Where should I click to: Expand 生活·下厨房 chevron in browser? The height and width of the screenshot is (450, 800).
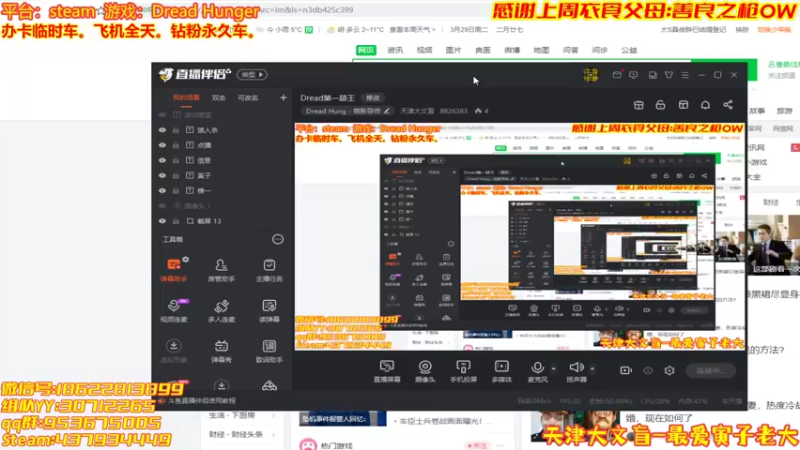pos(274,416)
